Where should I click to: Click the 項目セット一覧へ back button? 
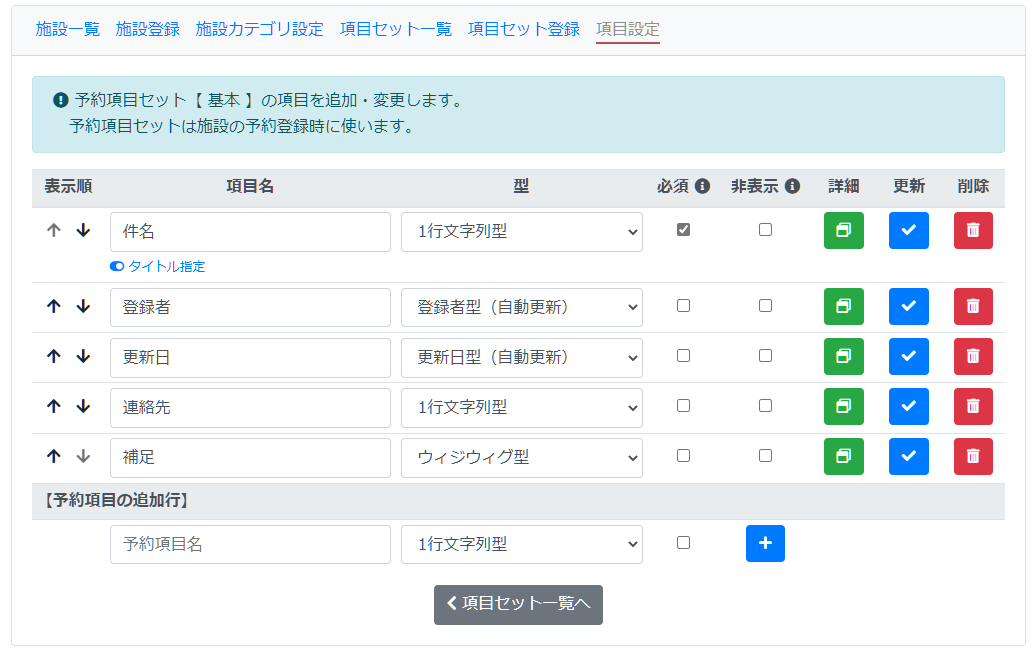click(x=518, y=605)
